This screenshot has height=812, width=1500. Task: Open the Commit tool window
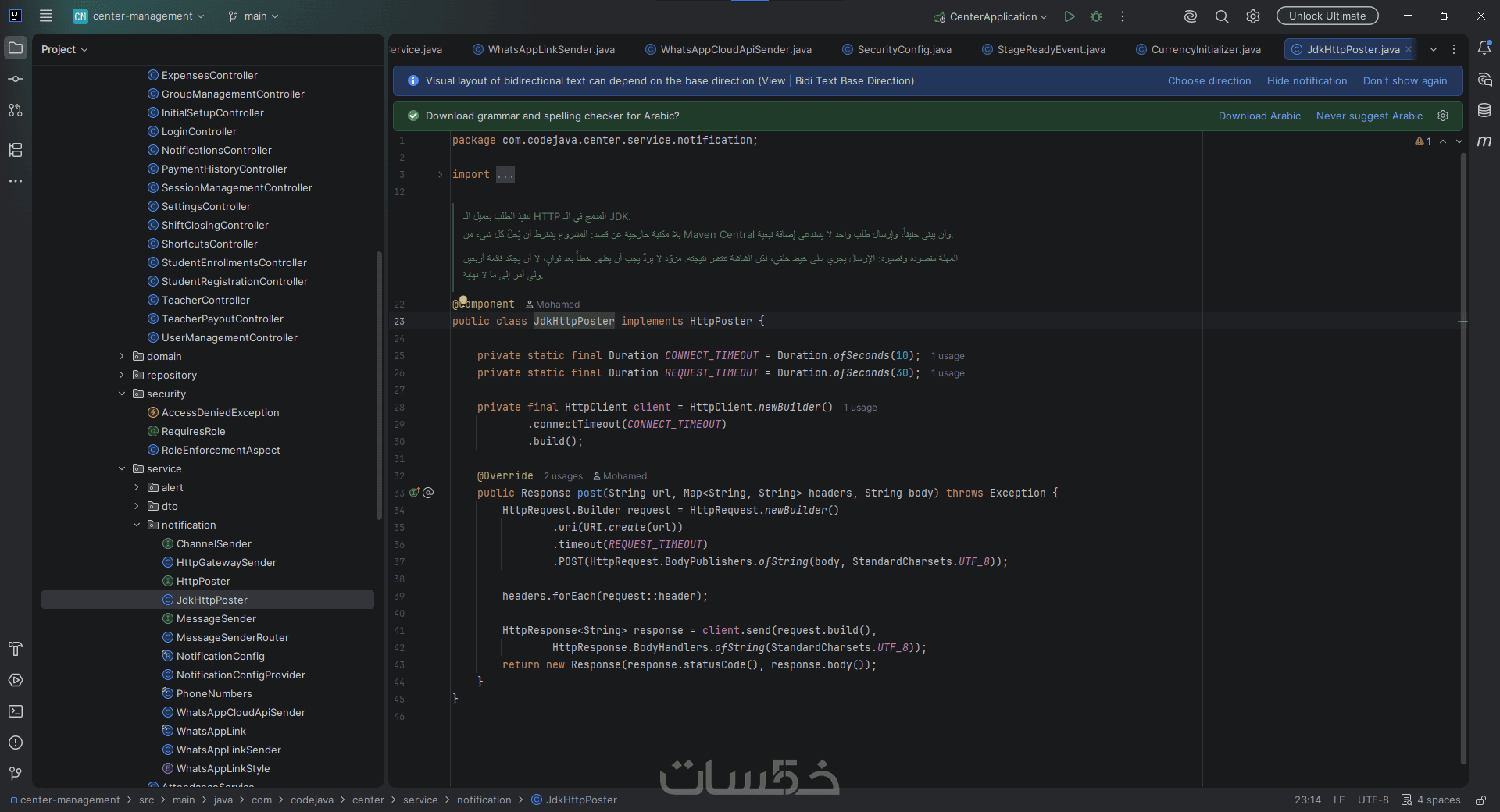16,79
